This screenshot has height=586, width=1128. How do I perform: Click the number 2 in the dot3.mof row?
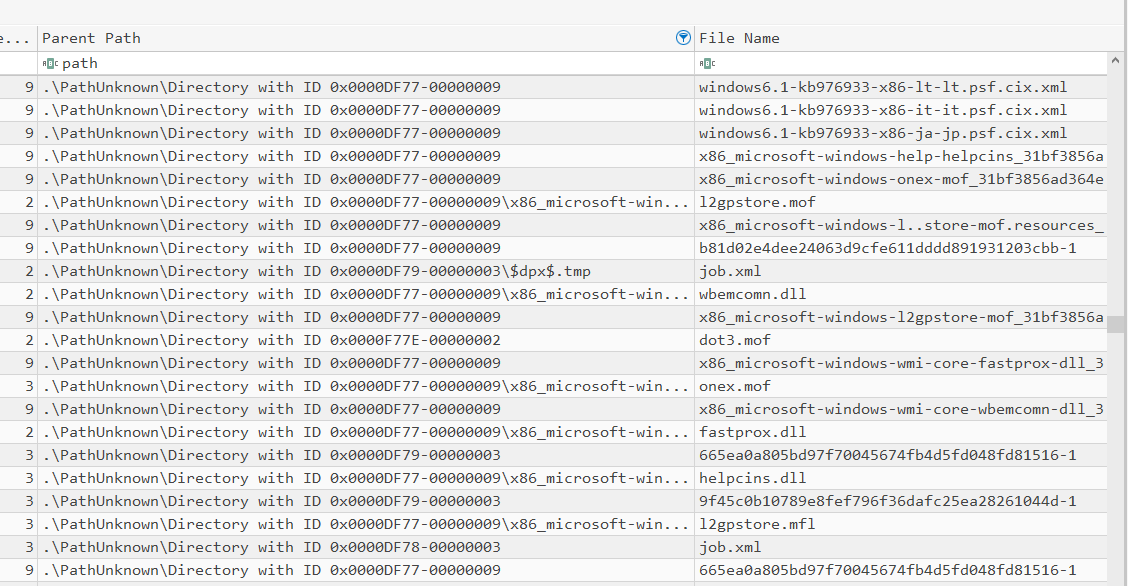coord(29,340)
